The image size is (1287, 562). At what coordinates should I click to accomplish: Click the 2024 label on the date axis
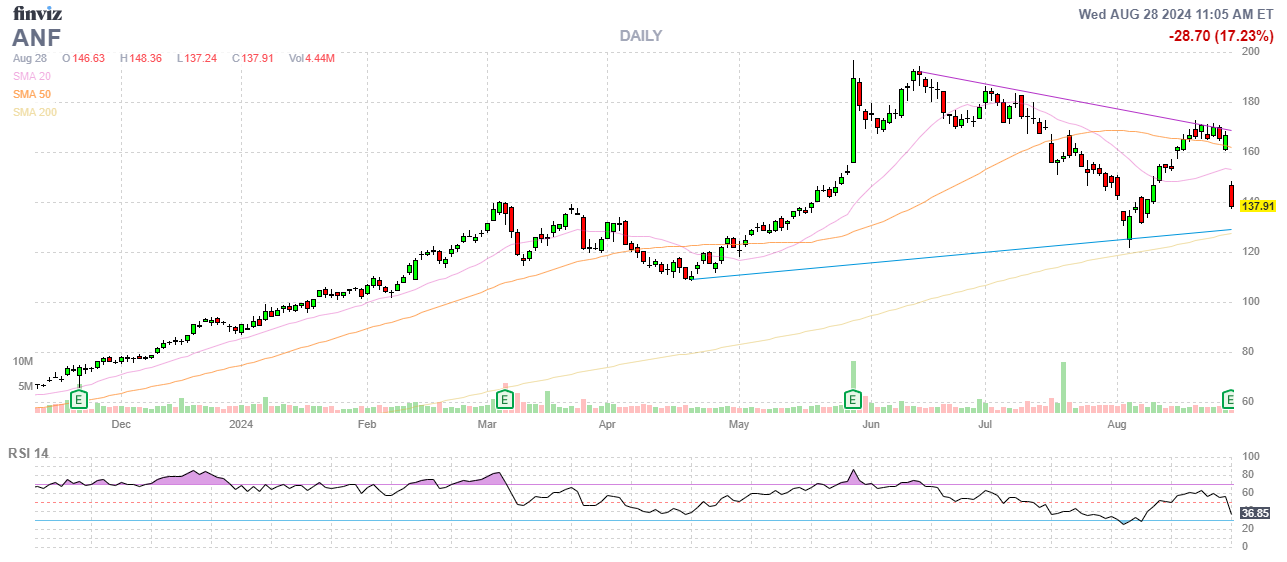point(241,424)
